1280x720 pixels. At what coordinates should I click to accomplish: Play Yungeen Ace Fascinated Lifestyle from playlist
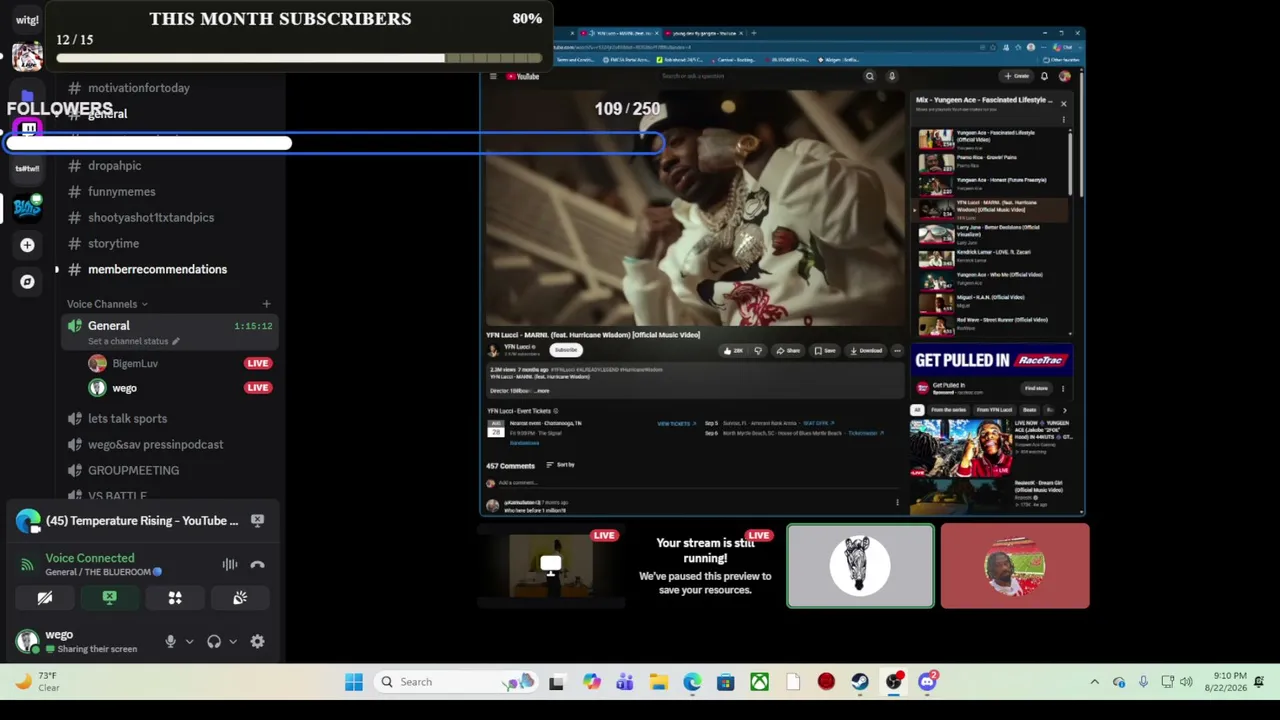pos(992,138)
